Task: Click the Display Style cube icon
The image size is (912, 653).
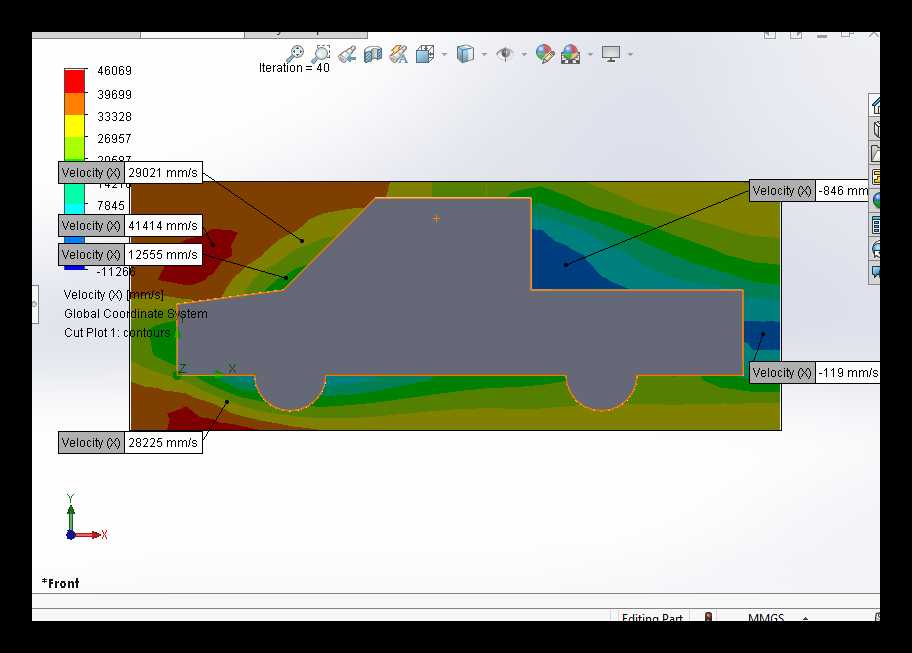Action: tap(465, 54)
